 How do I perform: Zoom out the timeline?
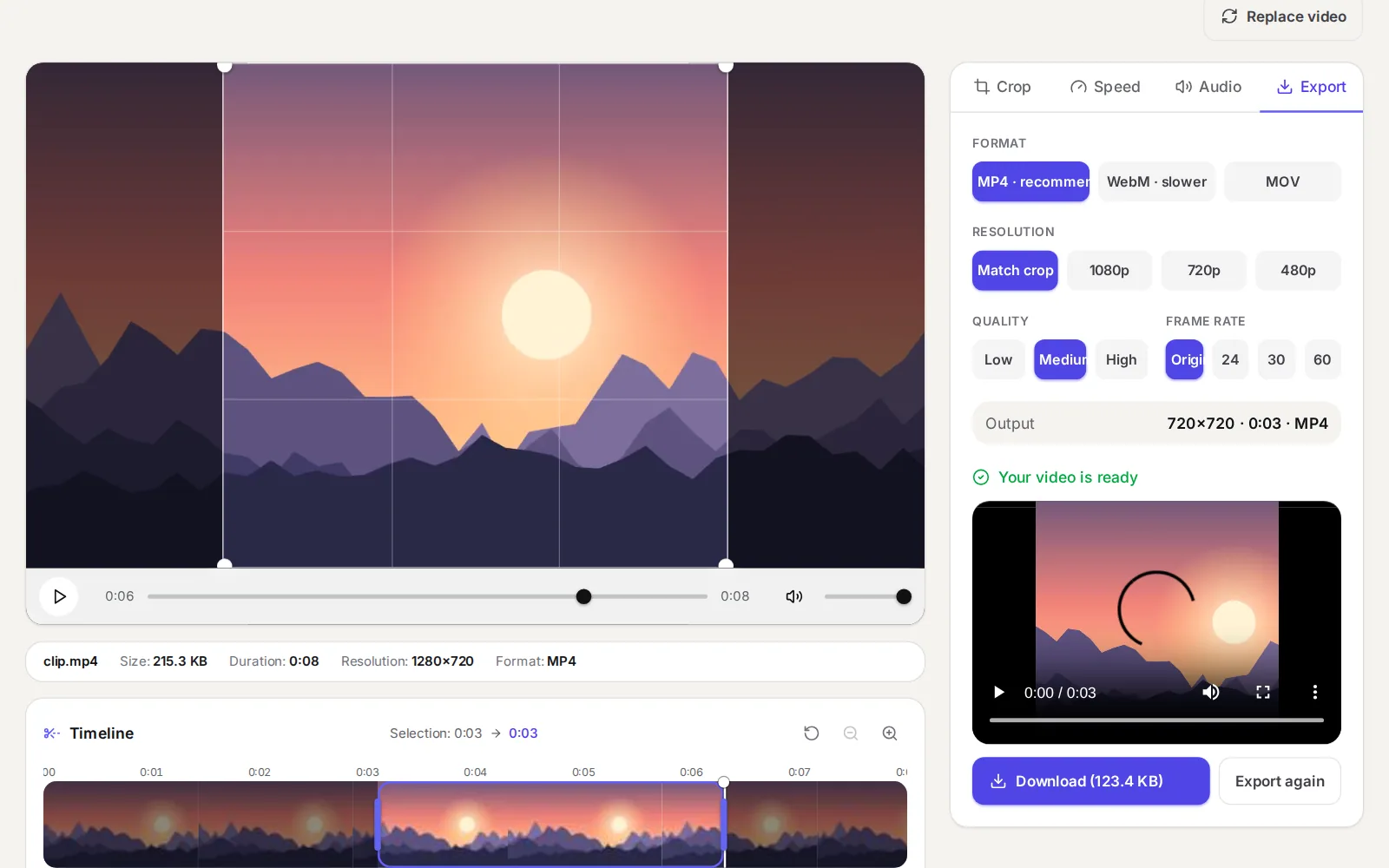point(851,733)
